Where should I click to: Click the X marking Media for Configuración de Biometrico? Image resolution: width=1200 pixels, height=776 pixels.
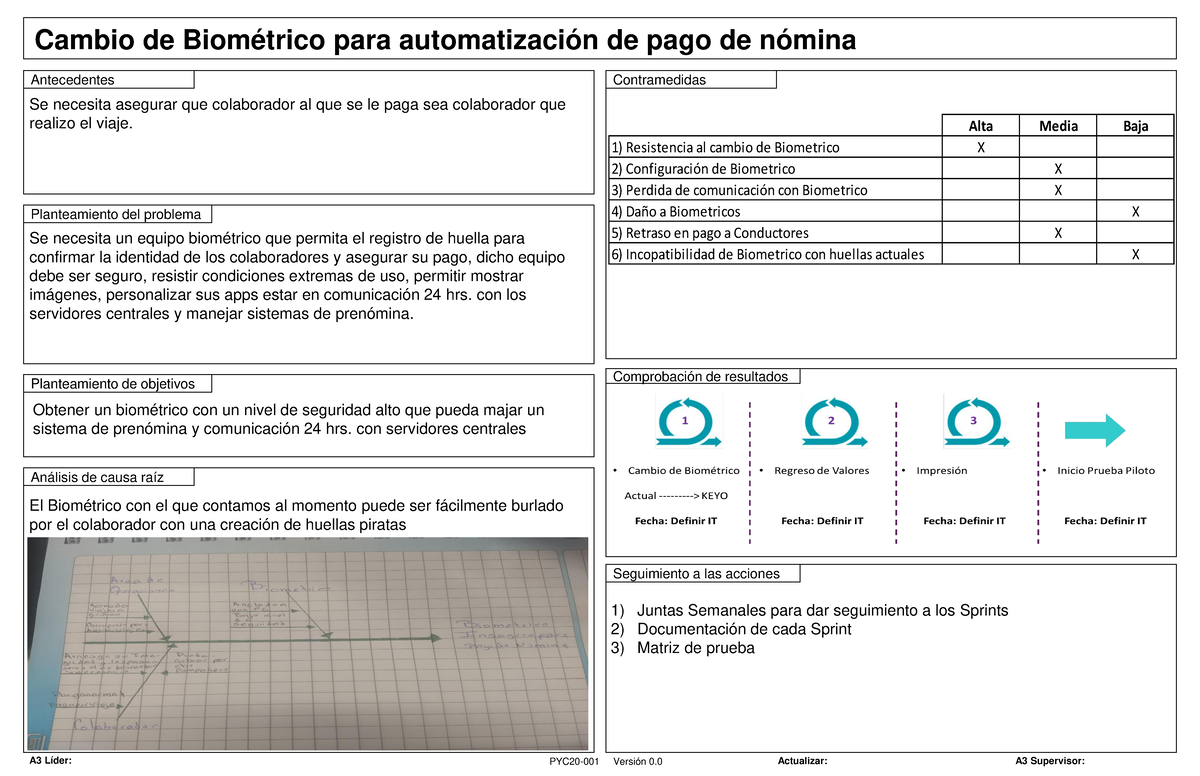(x=1058, y=168)
